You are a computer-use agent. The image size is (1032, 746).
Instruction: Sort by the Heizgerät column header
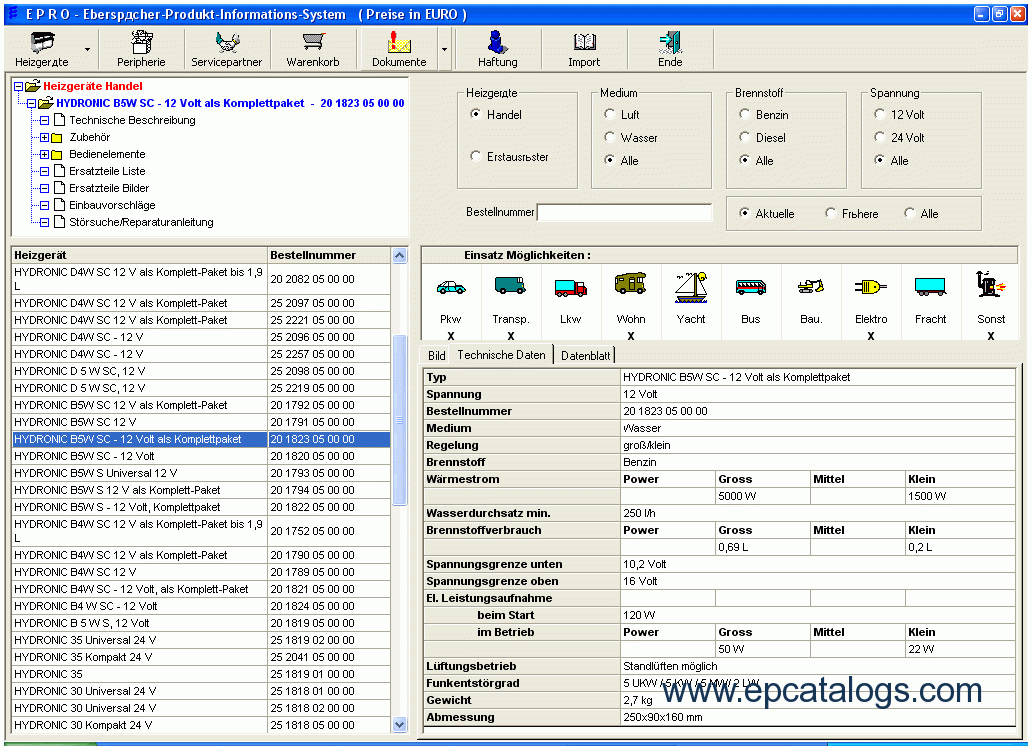click(140, 255)
